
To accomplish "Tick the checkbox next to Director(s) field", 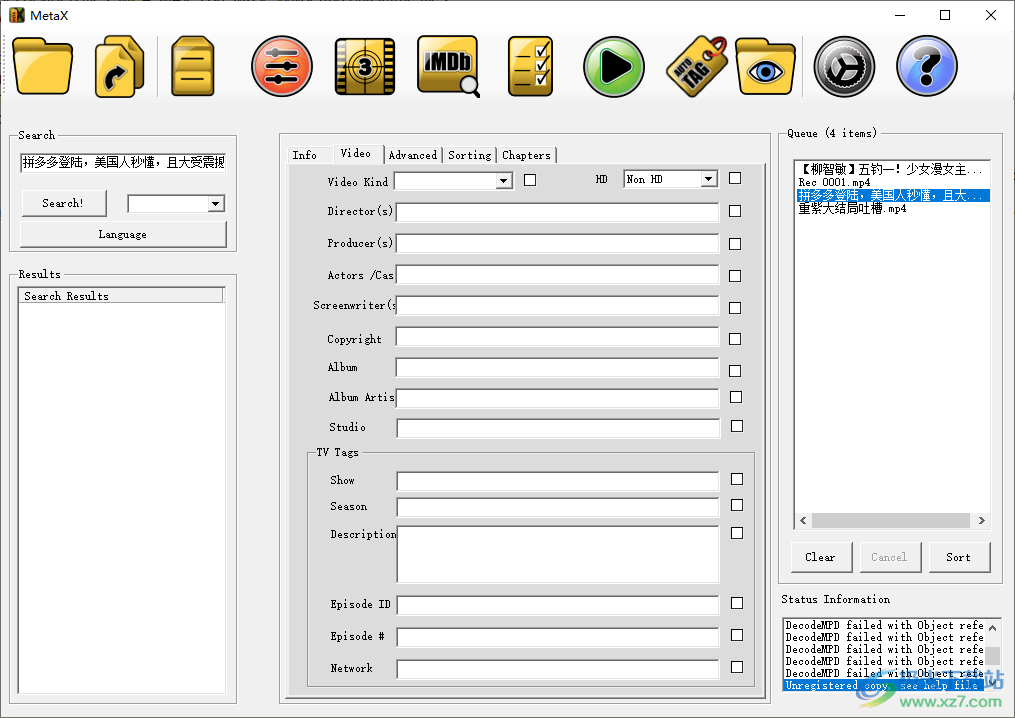I will pyautogui.click(x=735, y=212).
